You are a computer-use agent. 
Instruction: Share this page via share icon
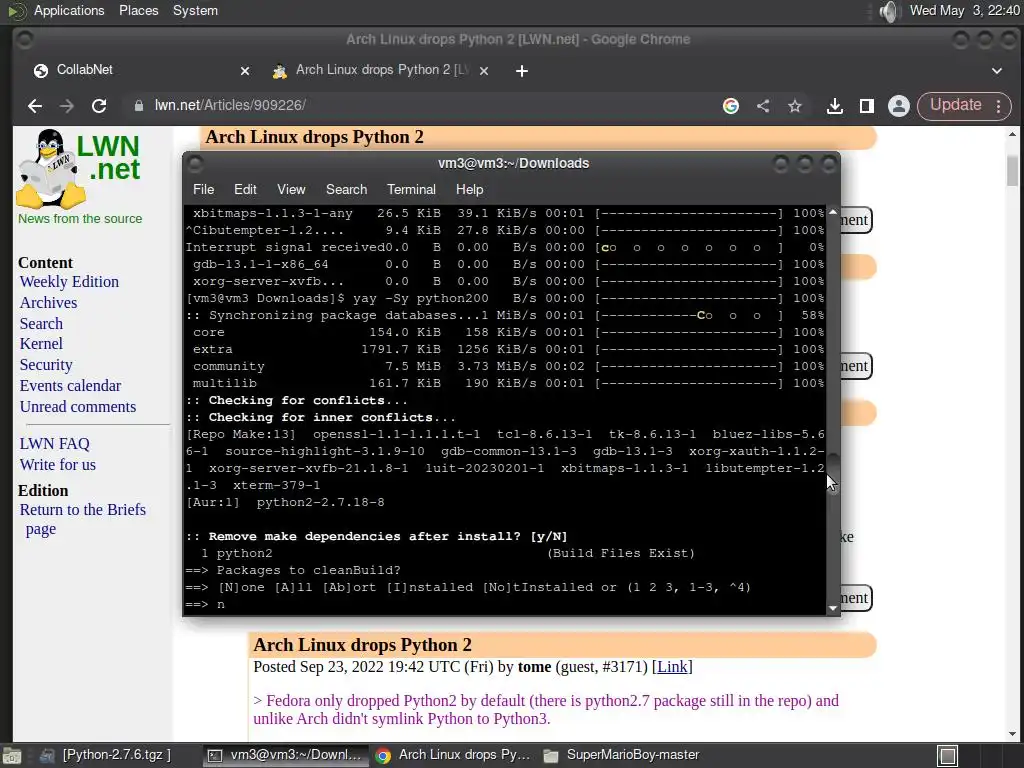click(x=763, y=106)
